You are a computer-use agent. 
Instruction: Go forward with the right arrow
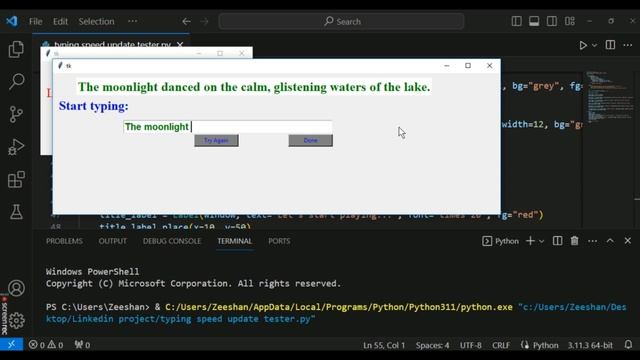click(204, 21)
